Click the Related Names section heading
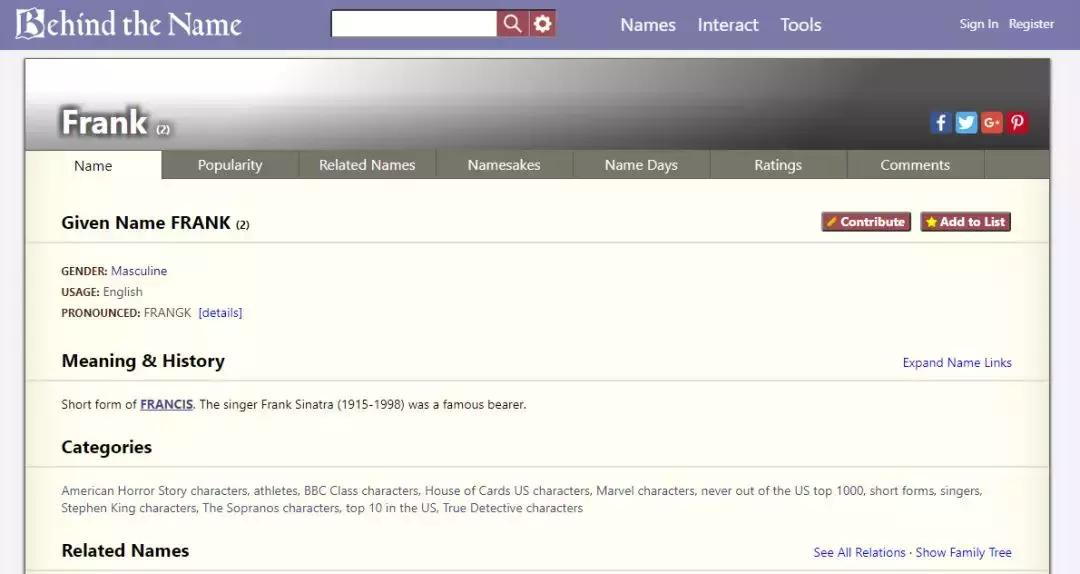The width and height of the screenshot is (1080, 574). click(x=125, y=551)
